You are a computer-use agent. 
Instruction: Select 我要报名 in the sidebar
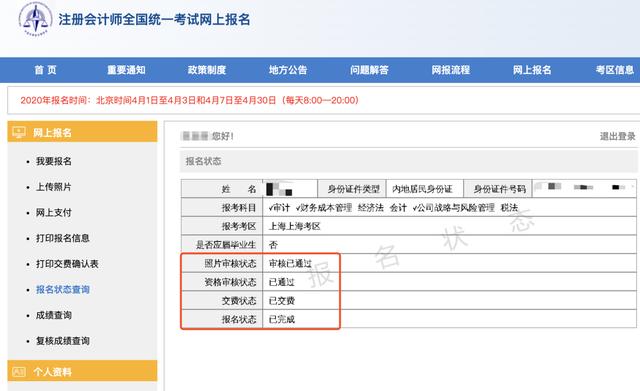click(x=54, y=161)
